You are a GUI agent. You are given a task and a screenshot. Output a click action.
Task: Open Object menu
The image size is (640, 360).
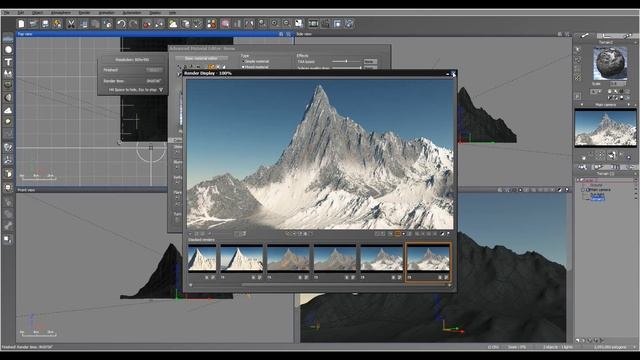point(37,13)
